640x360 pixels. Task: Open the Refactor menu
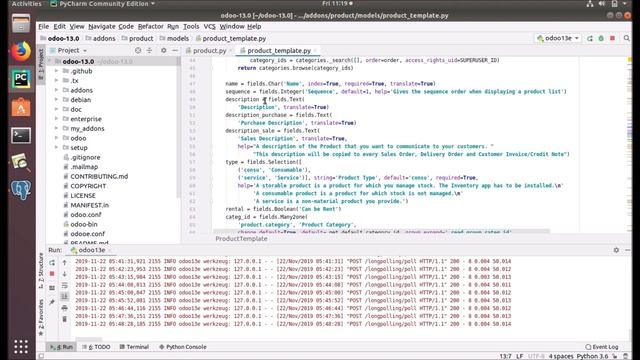[x=150, y=27]
